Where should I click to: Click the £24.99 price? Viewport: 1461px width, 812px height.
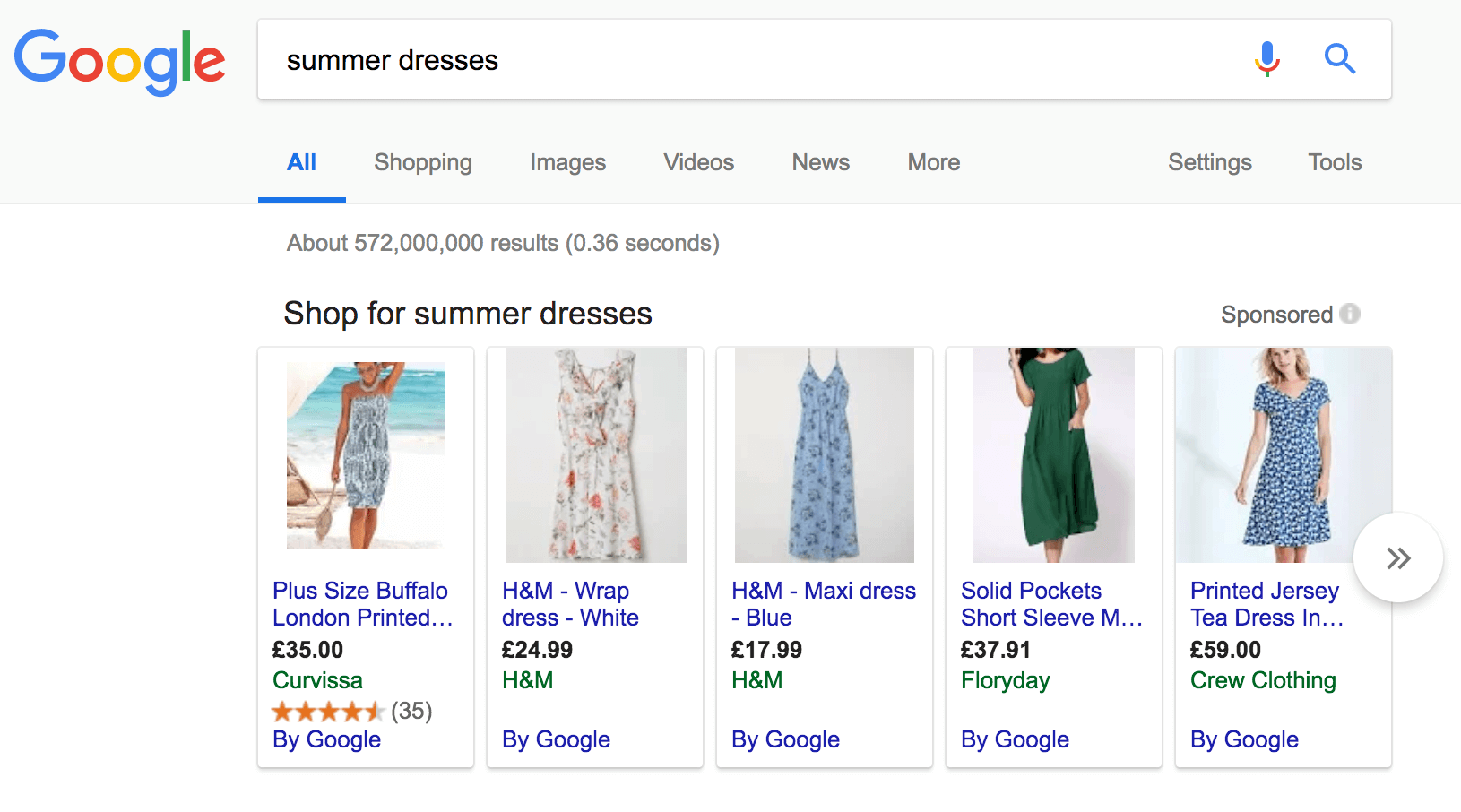(537, 650)
